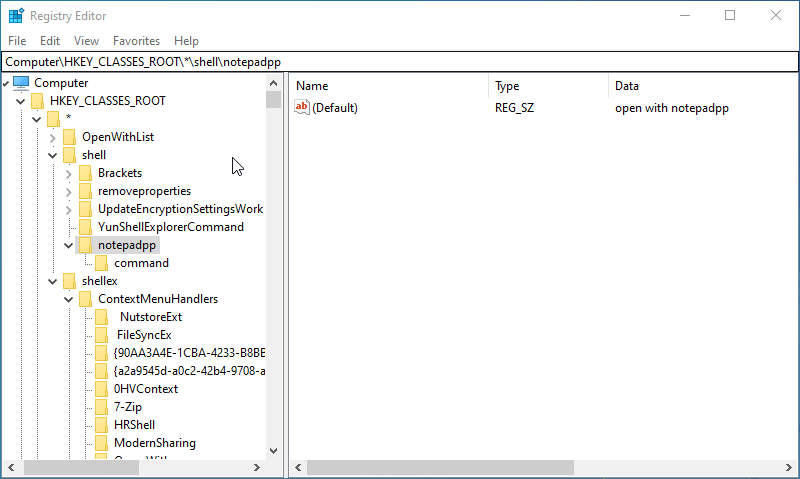Select the YunShellExplorerCommand key label

tap(171, 227)
